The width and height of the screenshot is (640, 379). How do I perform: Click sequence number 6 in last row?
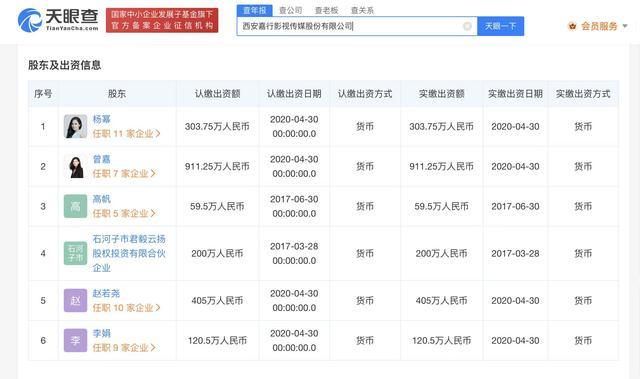[43, 341]
